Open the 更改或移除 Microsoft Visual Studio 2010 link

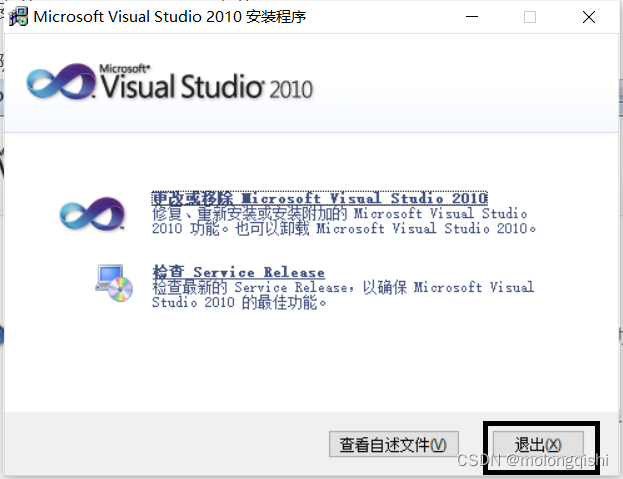[319, 198]
